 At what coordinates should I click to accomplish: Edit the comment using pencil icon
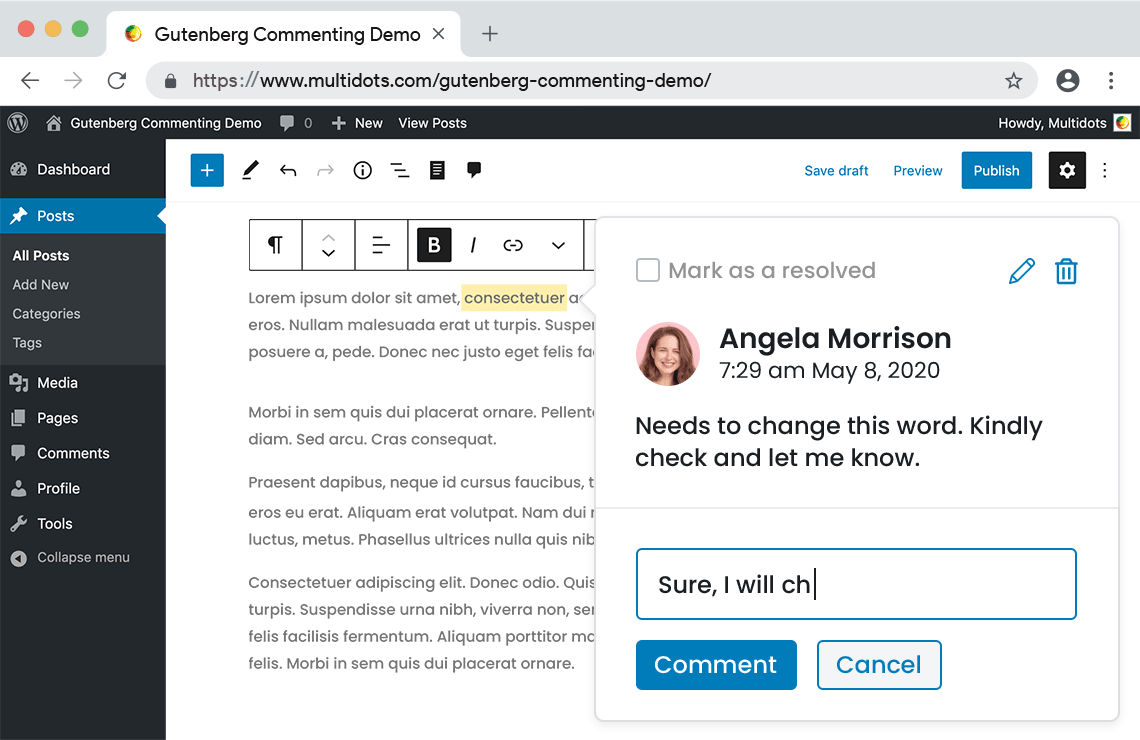pyautogui.click(x=1021, y=271)
